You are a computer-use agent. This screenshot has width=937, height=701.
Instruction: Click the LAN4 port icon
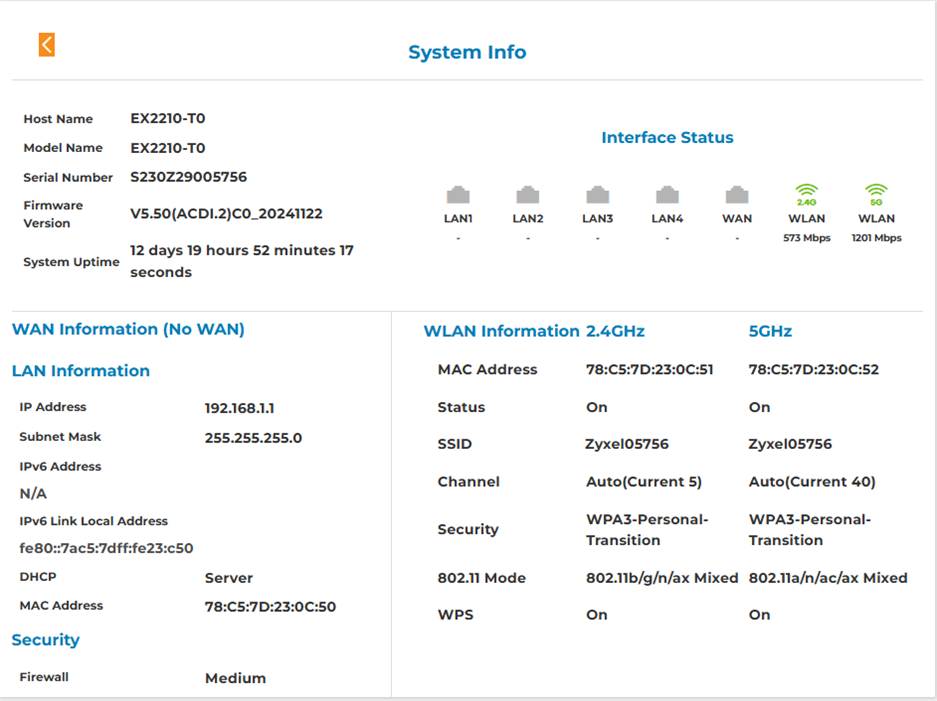tap(667, 195)
